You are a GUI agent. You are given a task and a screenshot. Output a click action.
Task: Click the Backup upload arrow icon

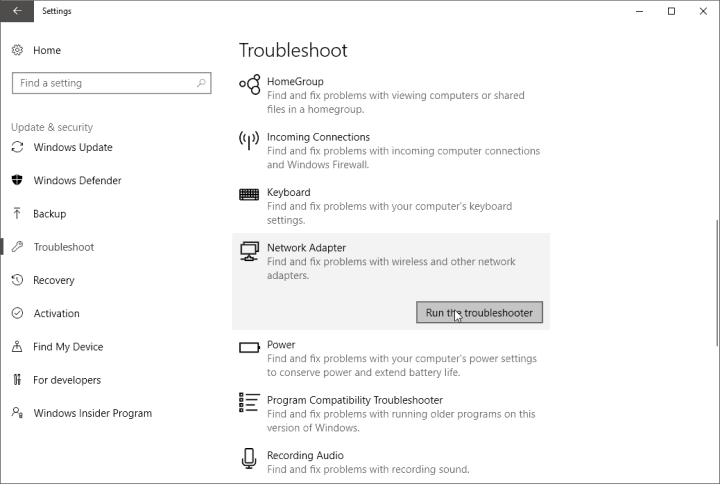[17, 214]
